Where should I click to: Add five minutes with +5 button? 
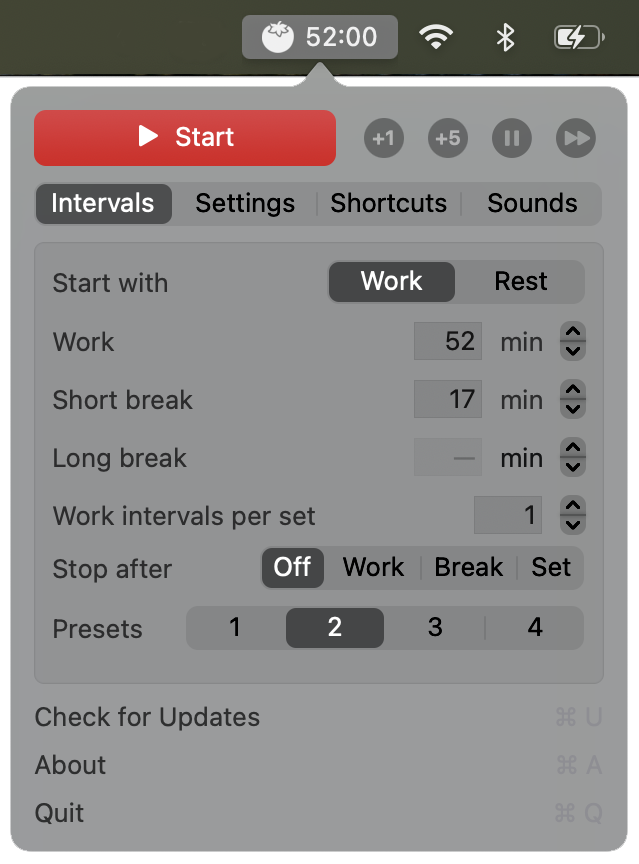[x=447, y=138]
